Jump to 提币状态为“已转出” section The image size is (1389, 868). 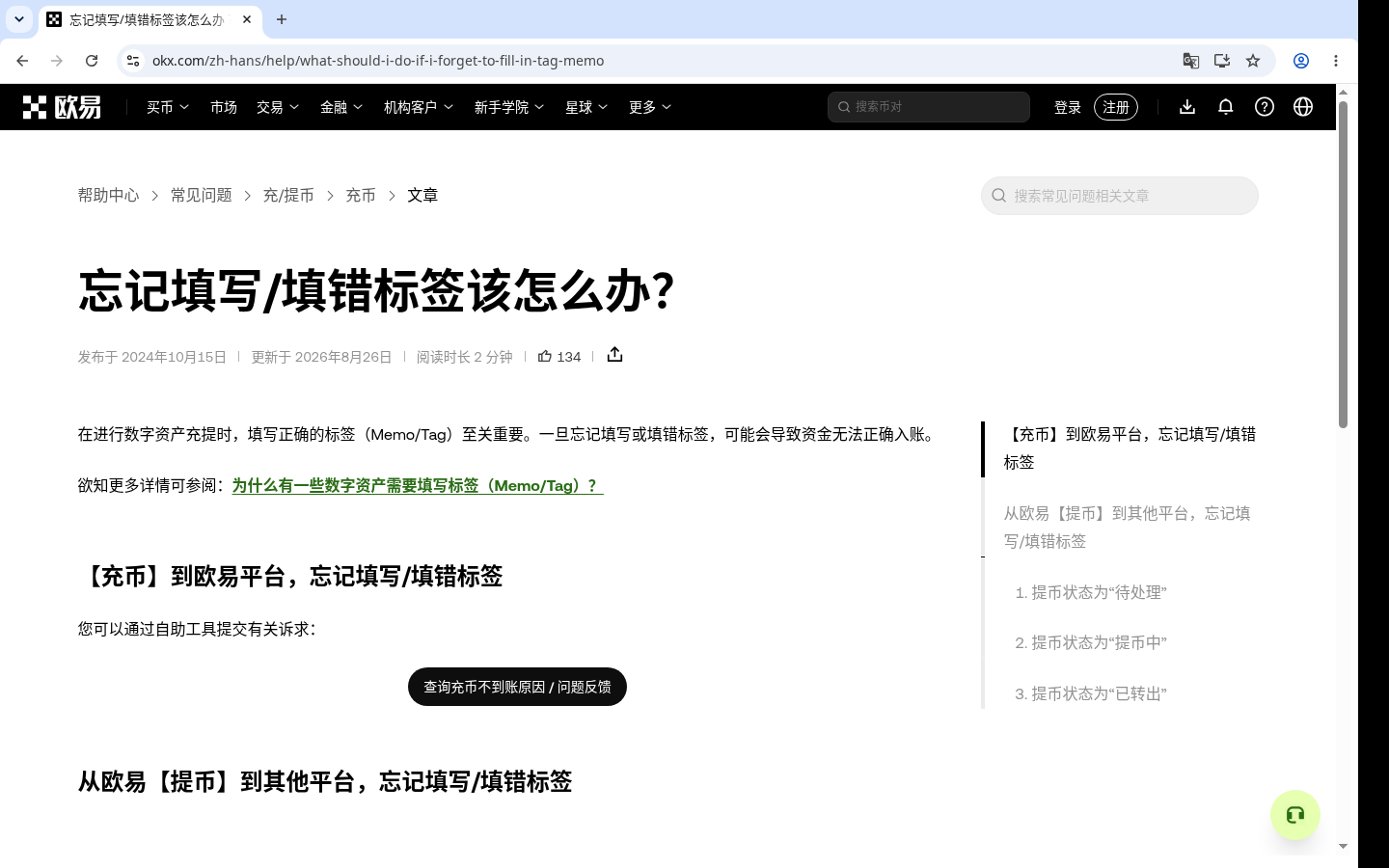(x=1091, y=693)
